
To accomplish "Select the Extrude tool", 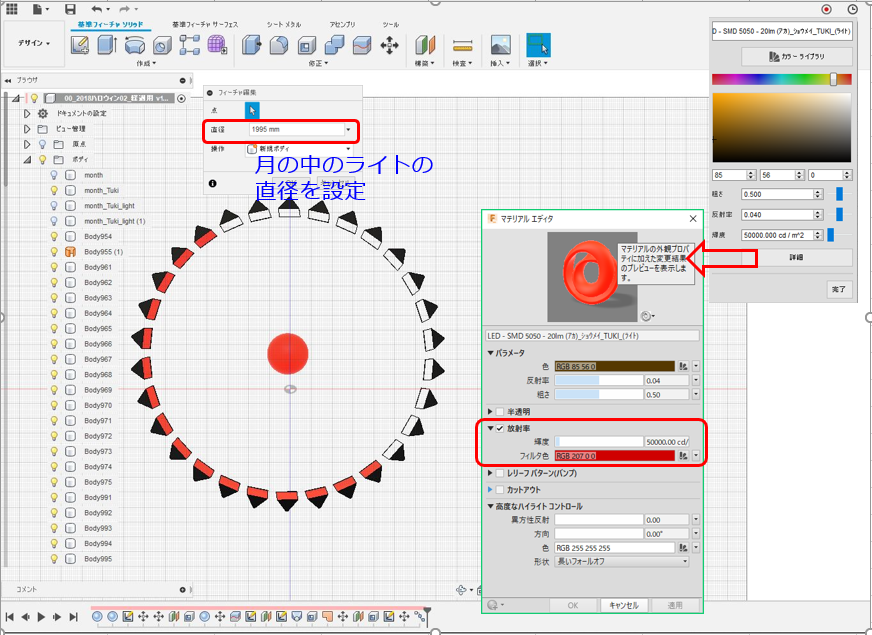I will point(107,45).
